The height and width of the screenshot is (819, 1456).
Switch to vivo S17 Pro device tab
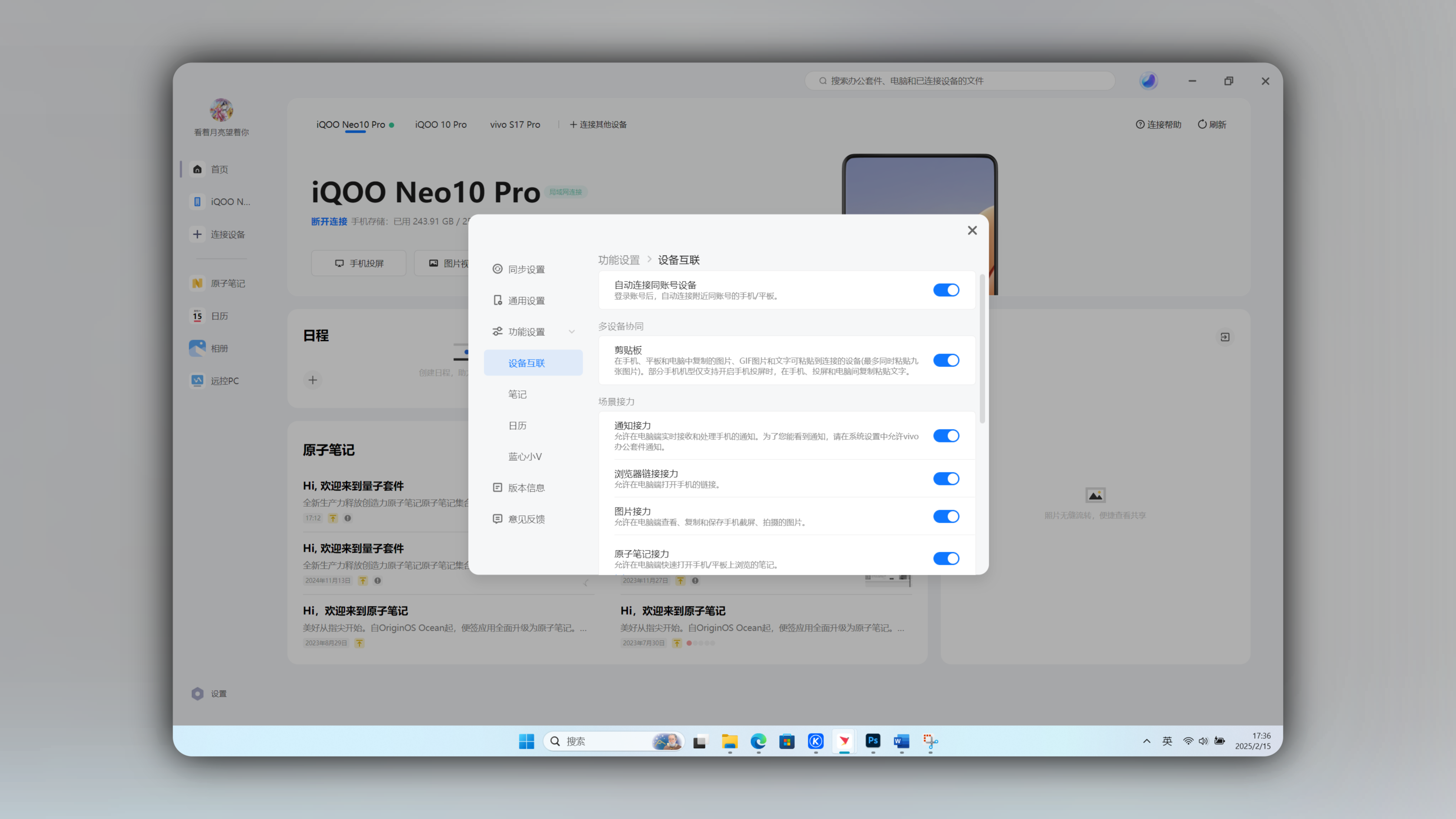click(515, 124)
